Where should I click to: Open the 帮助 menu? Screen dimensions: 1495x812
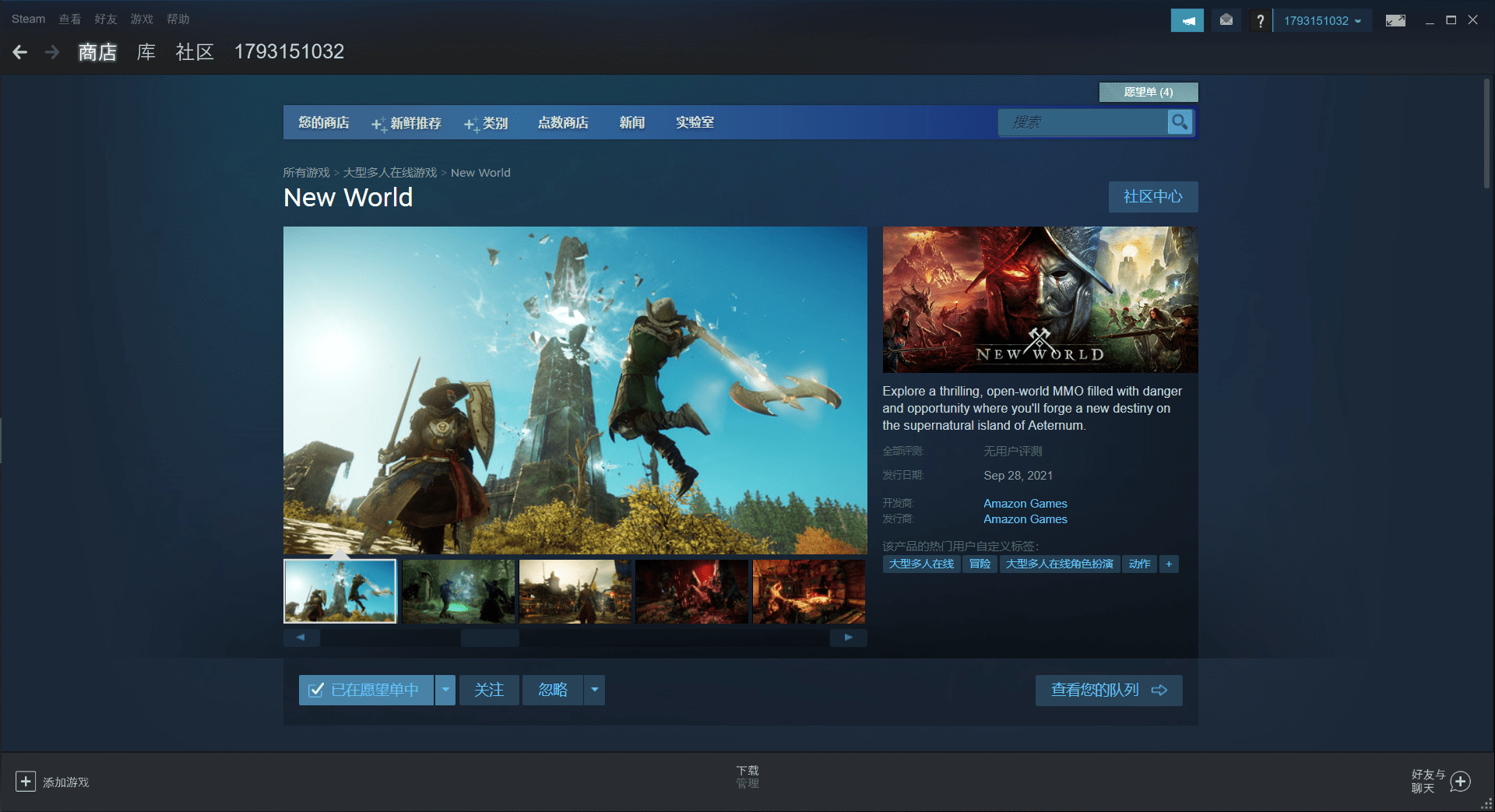pos(178,19)
